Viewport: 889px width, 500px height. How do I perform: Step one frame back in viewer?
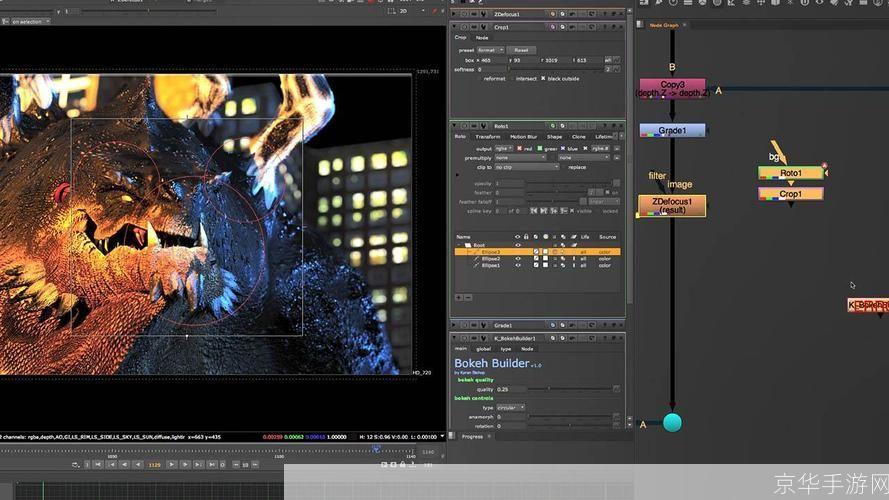125,464
